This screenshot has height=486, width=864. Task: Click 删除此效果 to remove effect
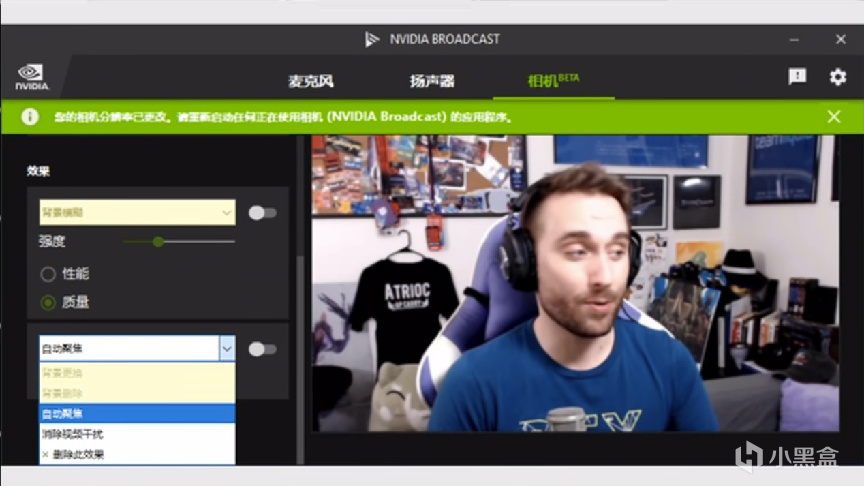[x=137, y=455]
